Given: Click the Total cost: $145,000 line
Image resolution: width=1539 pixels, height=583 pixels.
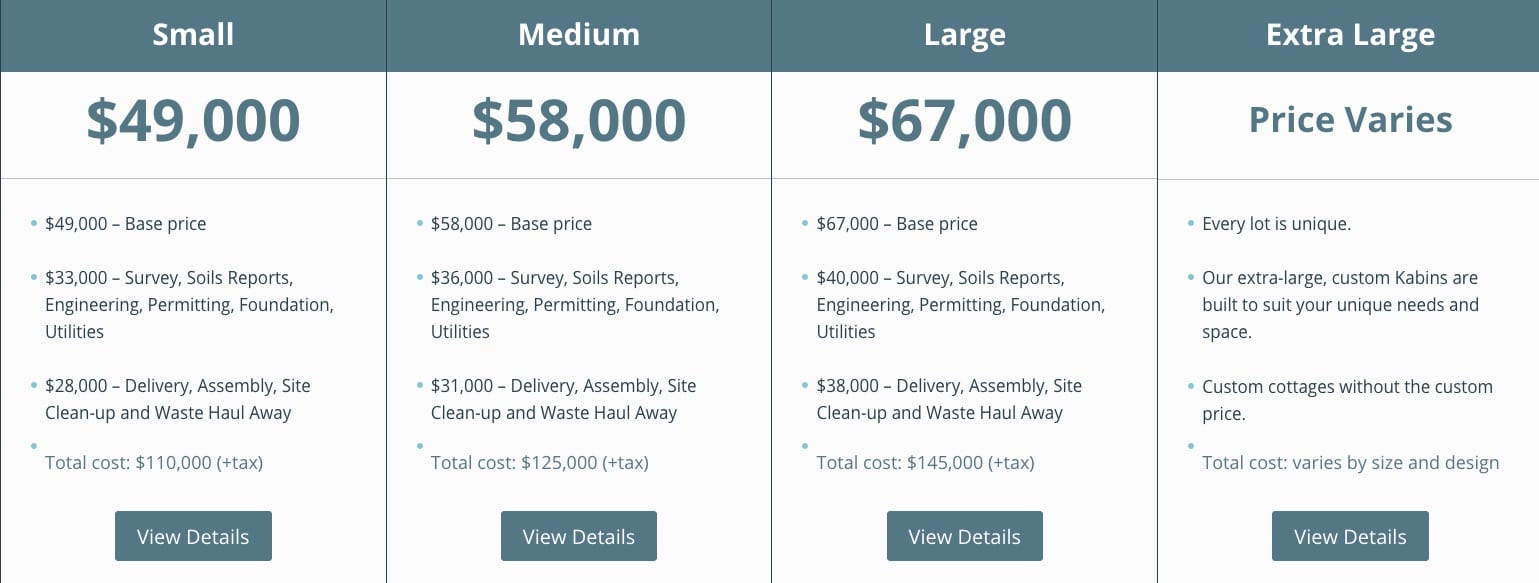Looking at the screenshot, I should [925, 463].
